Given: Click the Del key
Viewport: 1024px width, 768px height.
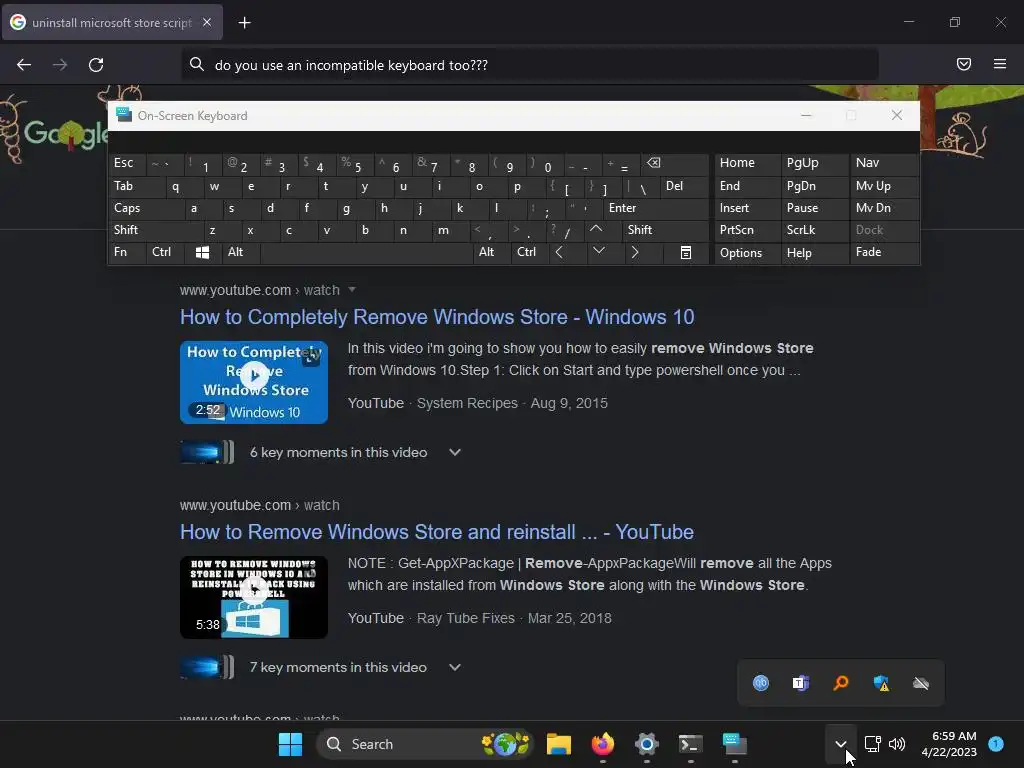Looking at the screenshot, I should click(684, 187).
